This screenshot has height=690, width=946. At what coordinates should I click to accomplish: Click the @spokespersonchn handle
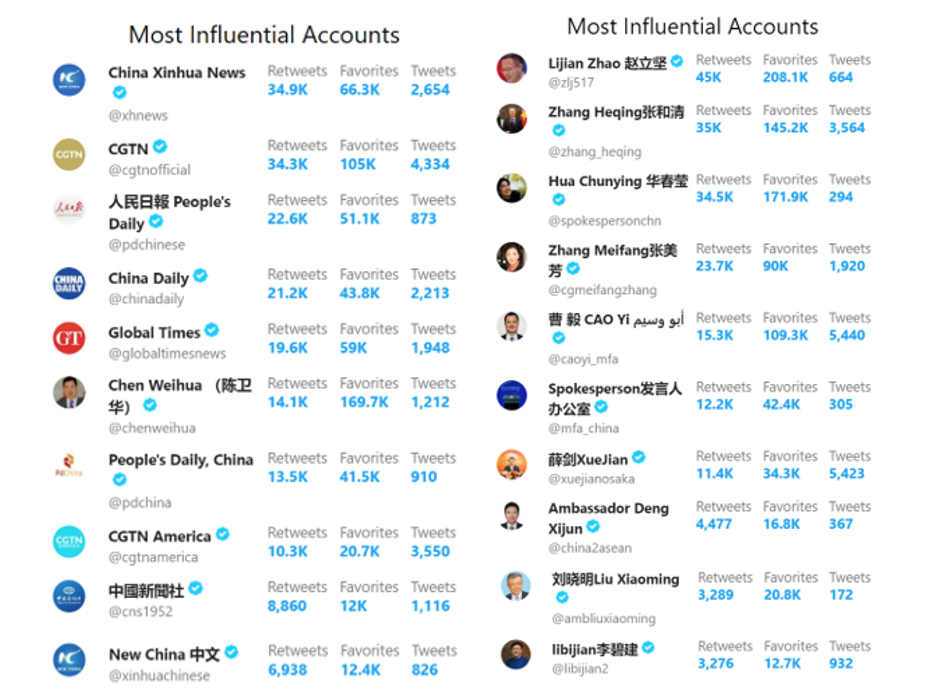(x=605, y=221)
